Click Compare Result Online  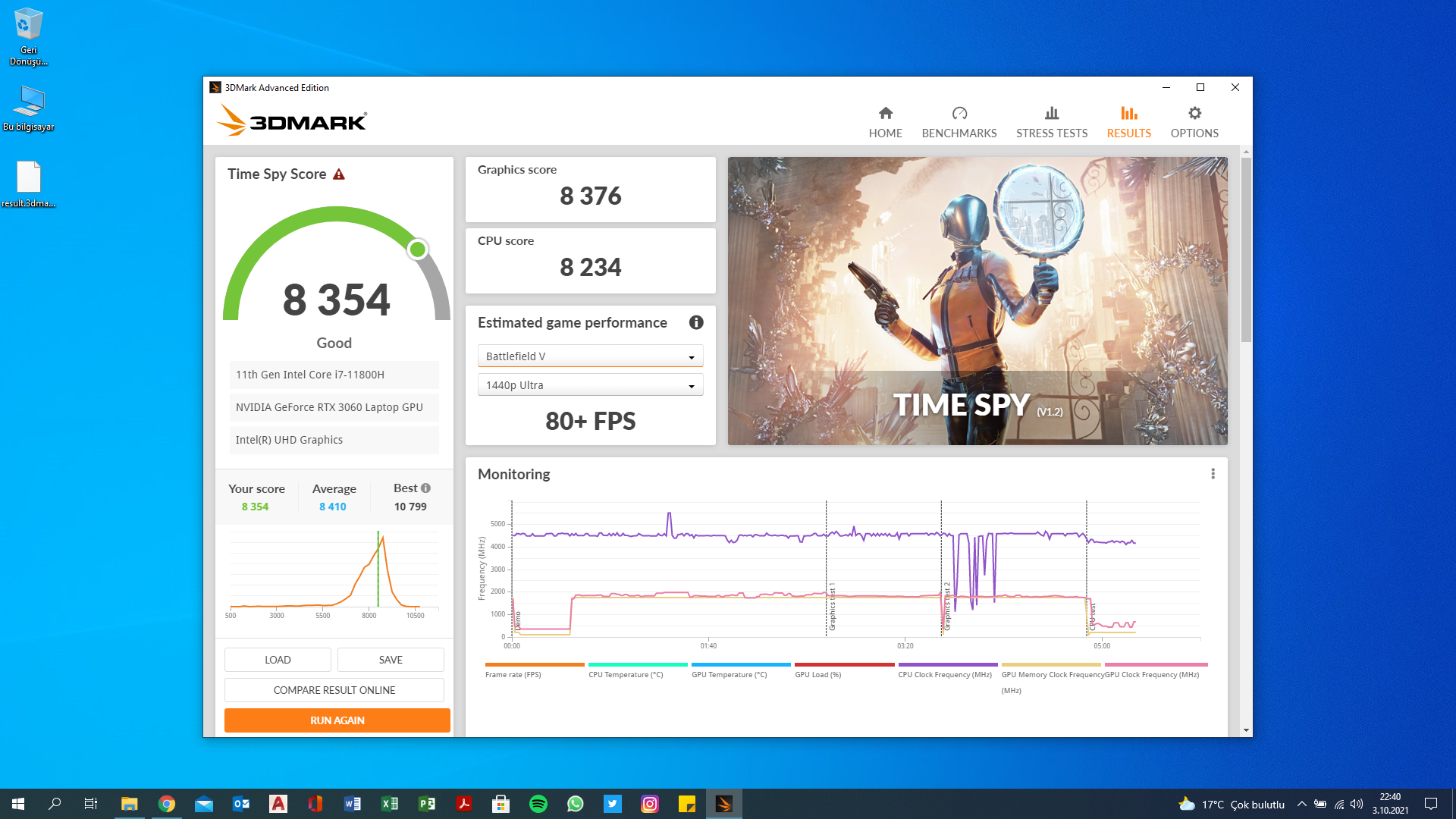334,690
